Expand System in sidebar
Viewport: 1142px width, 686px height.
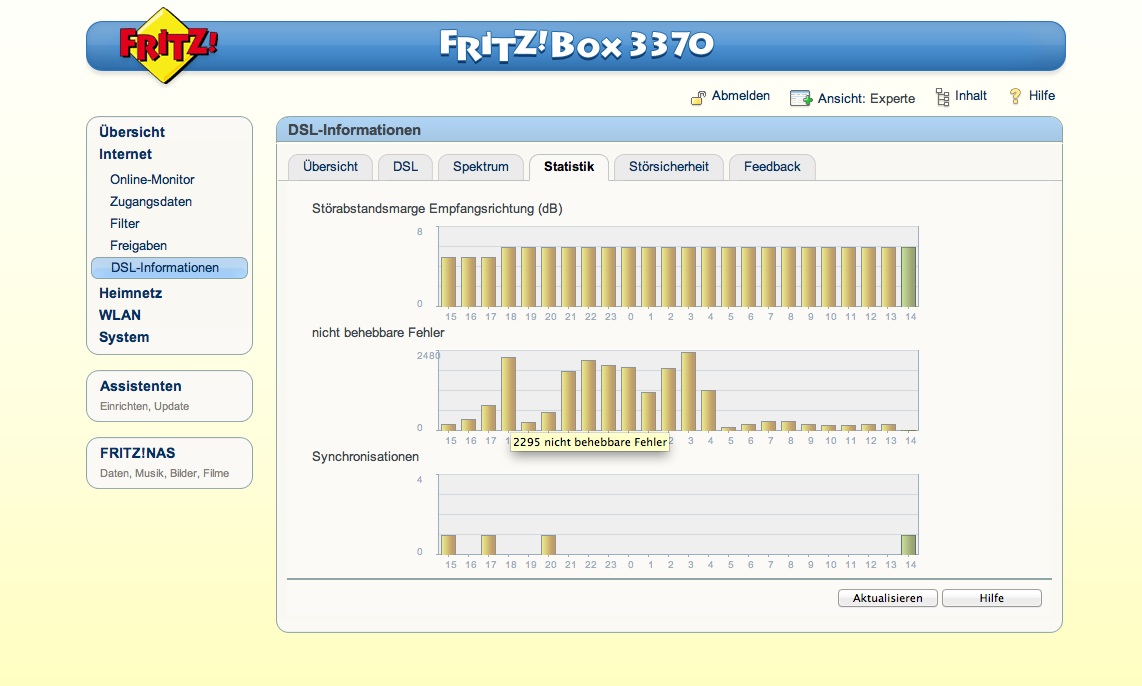(x=124, y=337)
